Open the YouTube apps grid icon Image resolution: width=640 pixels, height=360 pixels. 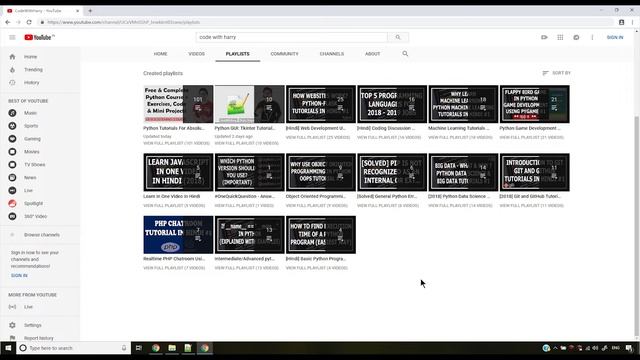(x=560, y=37)
